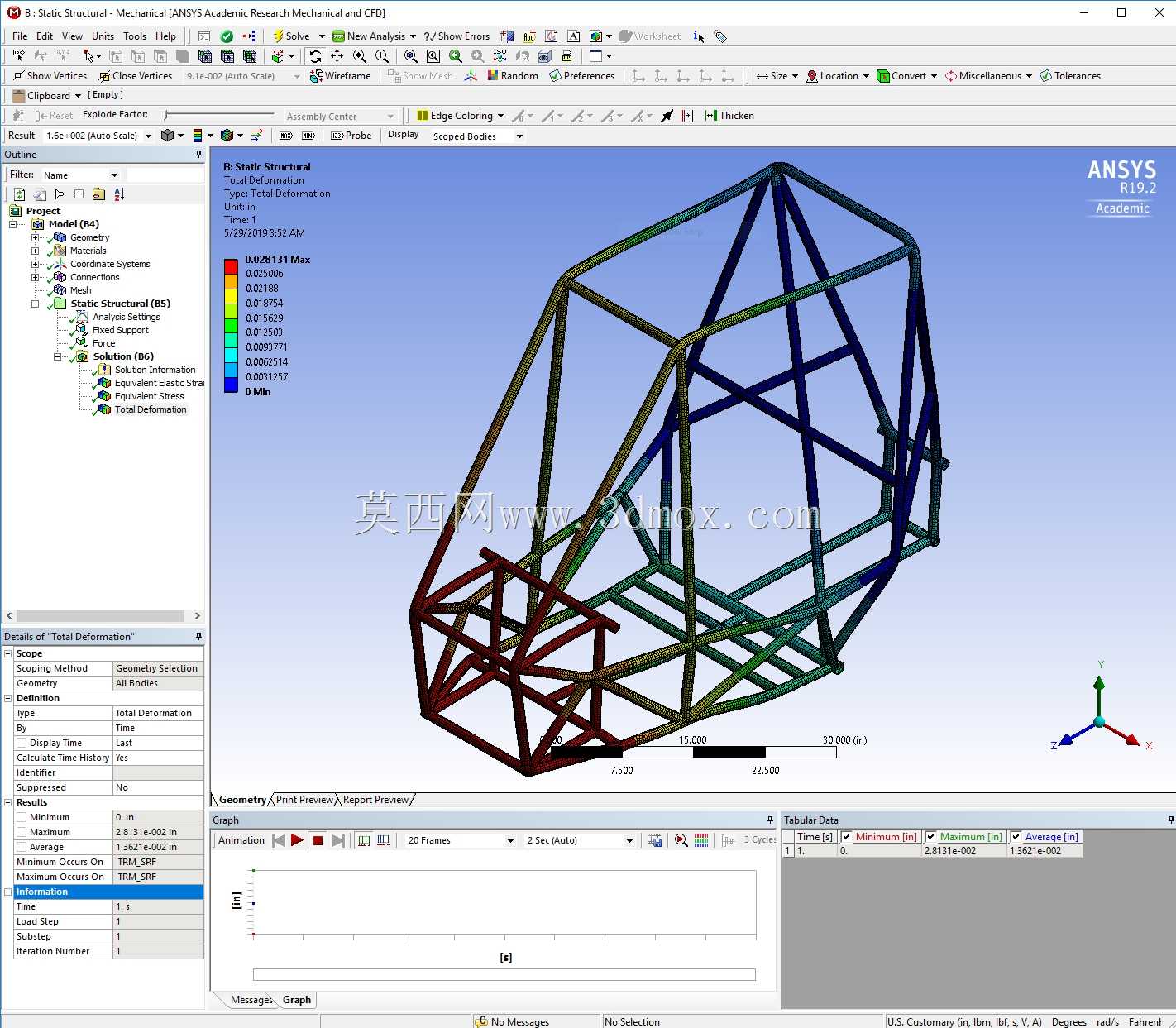Switch to the Messages tab
Screen dimensions: 1176x1028
coord(251,1000)
